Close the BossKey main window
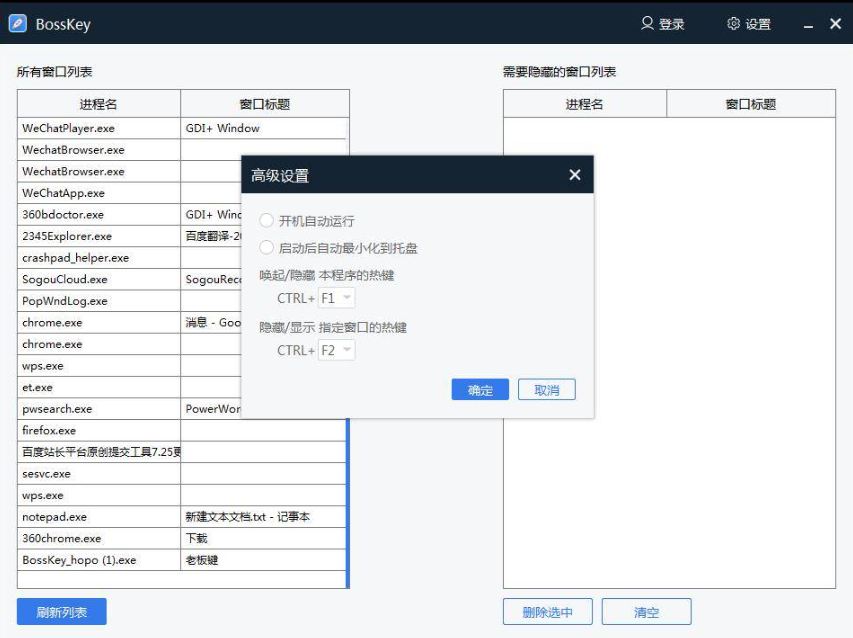The image size is (853, 638). tap(835, 23)
